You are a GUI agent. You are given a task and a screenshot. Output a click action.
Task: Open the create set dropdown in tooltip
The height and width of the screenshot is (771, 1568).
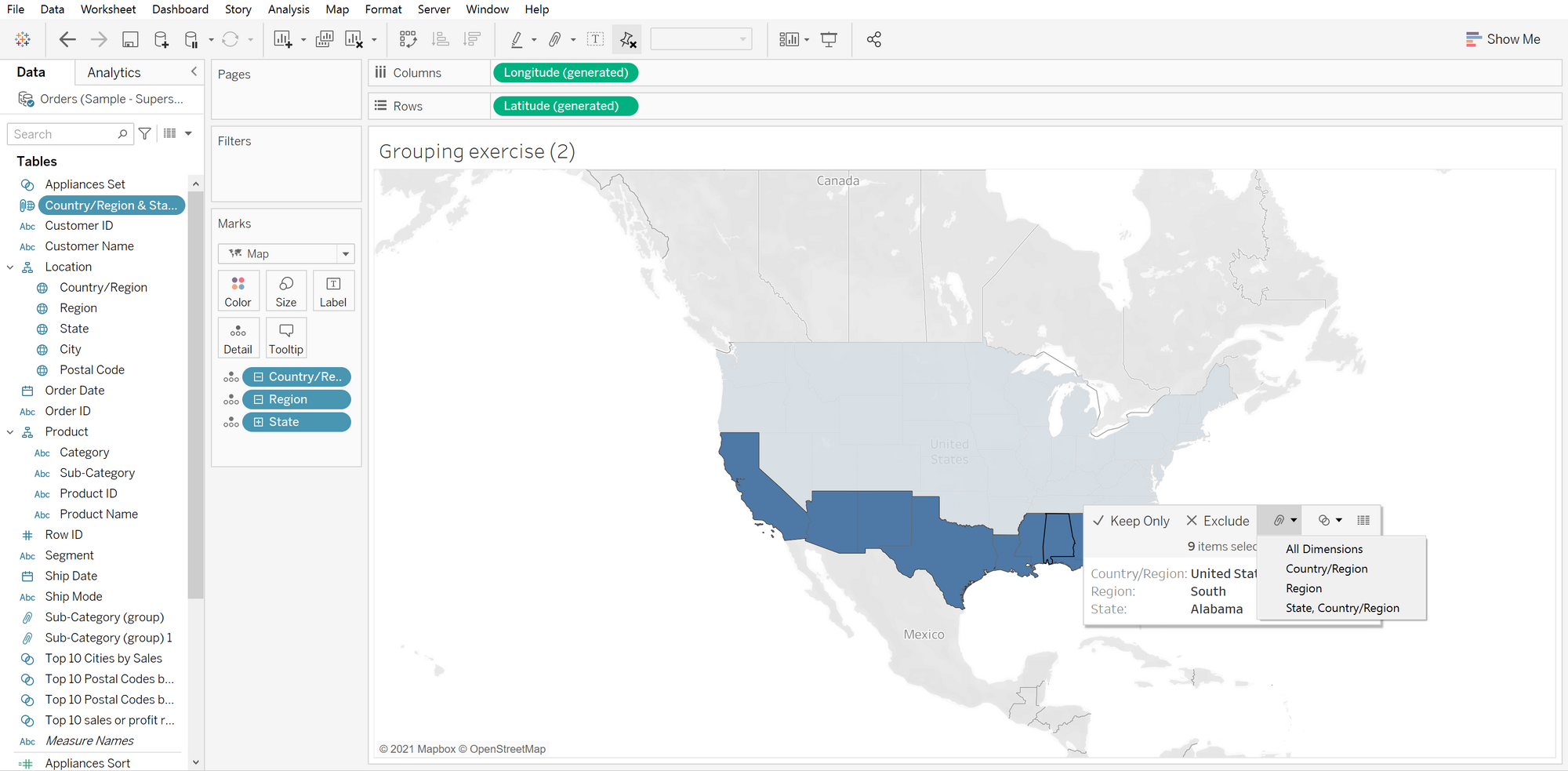pos(1330,520)
